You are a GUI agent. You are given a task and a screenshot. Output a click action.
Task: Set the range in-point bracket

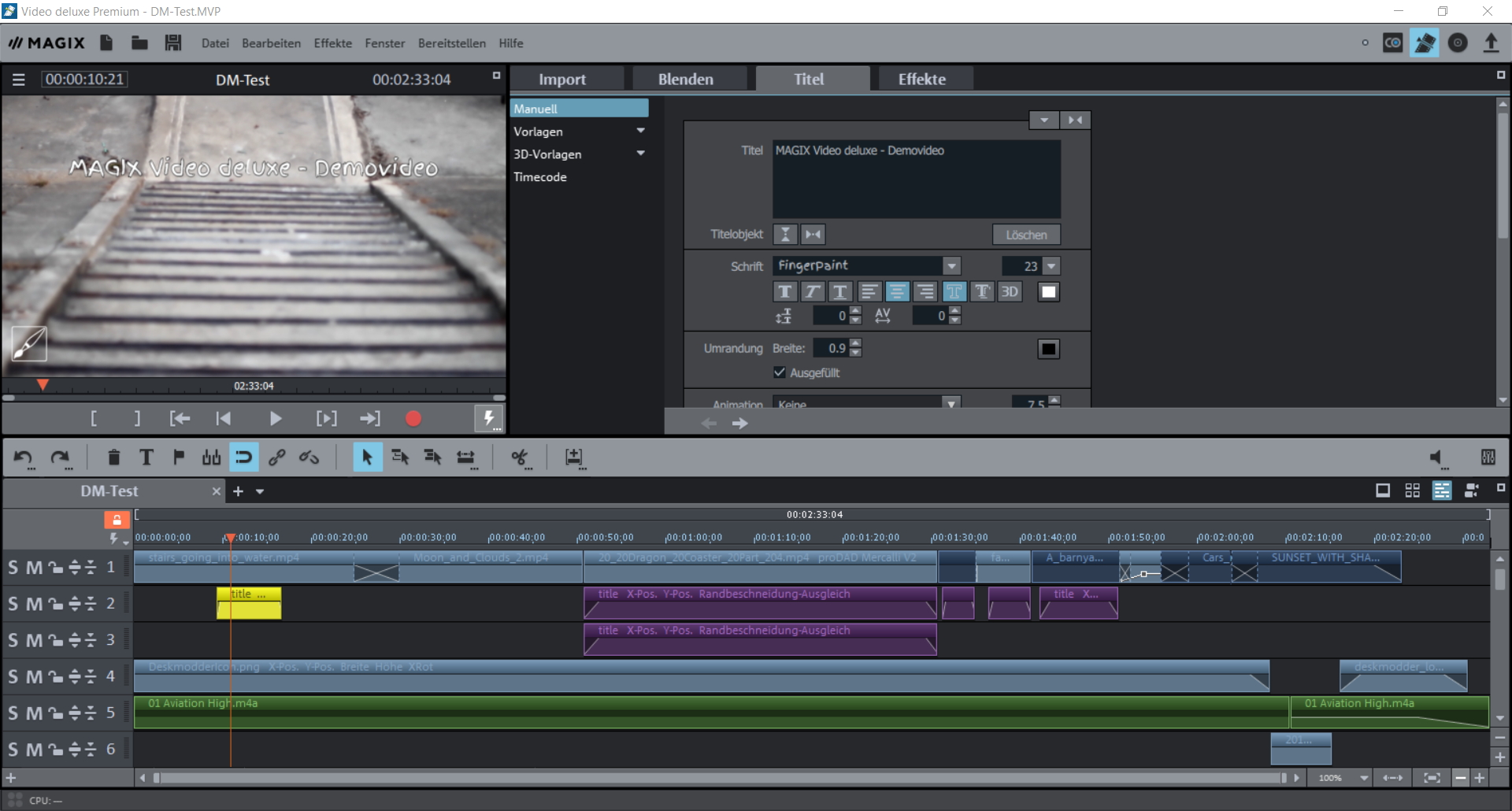pyautogui.click(x=94, y=419)
